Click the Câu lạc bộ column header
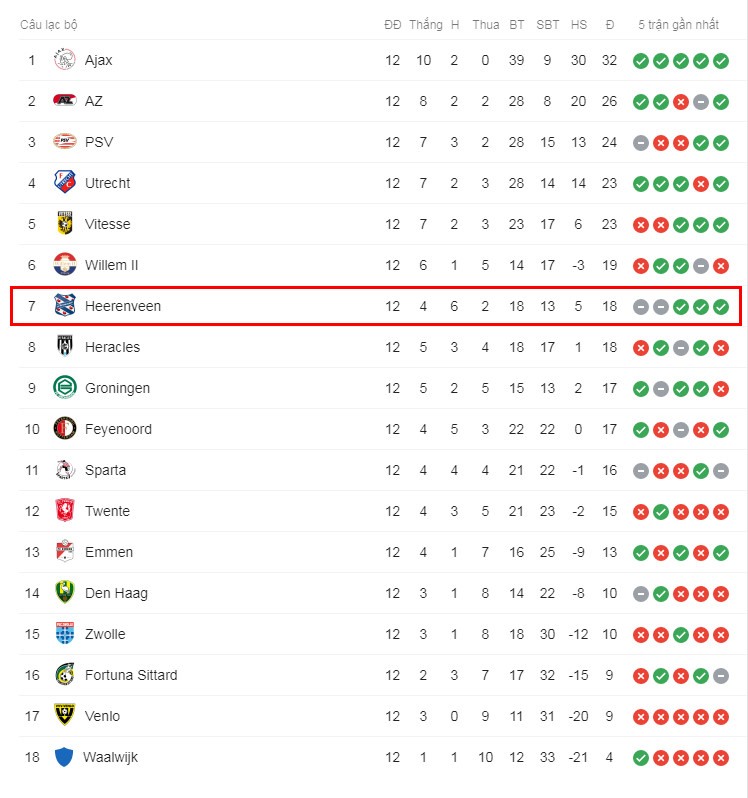Viewport: 748px width, 798px height. [49, 24]
